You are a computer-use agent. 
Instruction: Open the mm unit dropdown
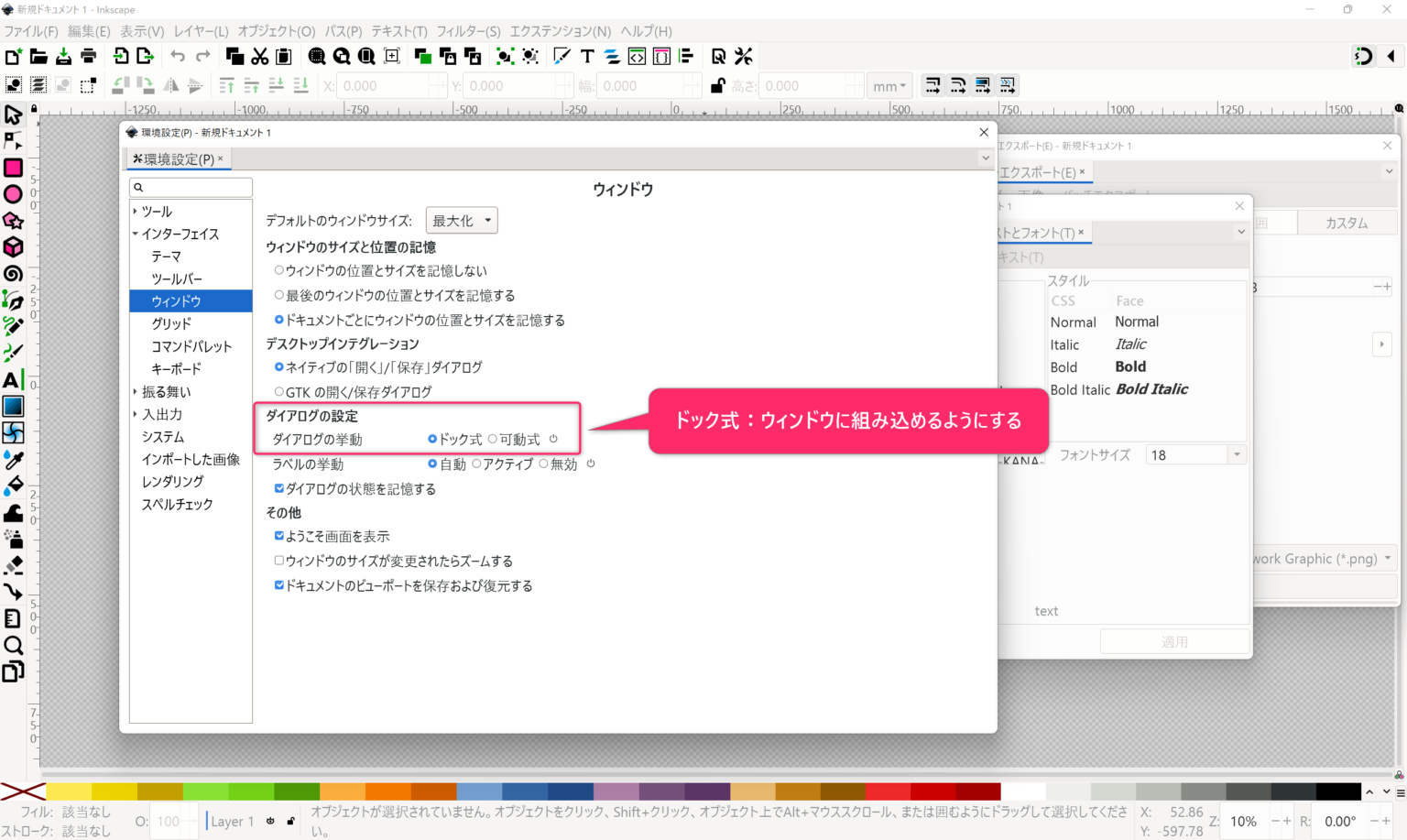888,85
